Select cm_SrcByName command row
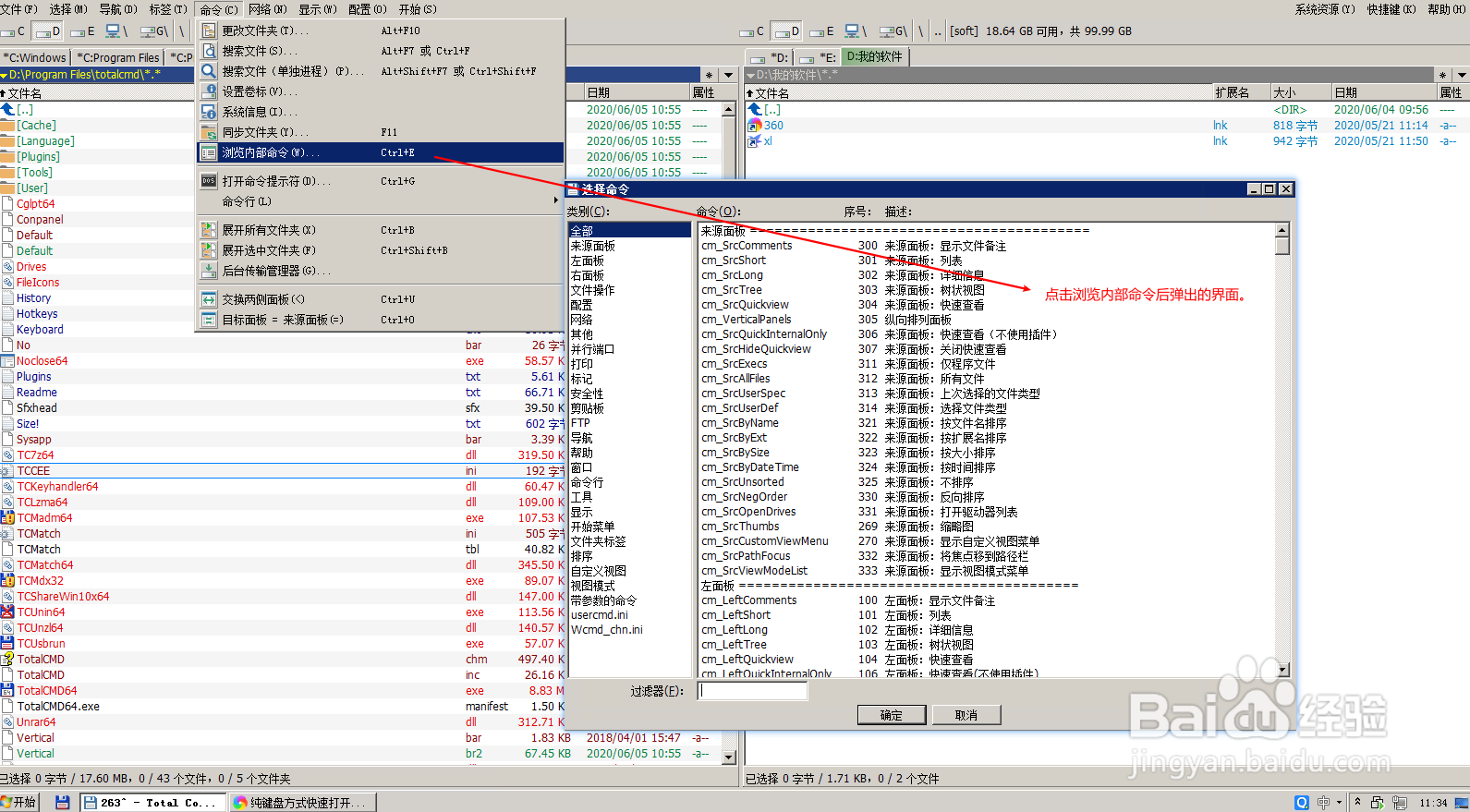The width and height of the screenshot is (1470, 812). (x=987, y=423)
